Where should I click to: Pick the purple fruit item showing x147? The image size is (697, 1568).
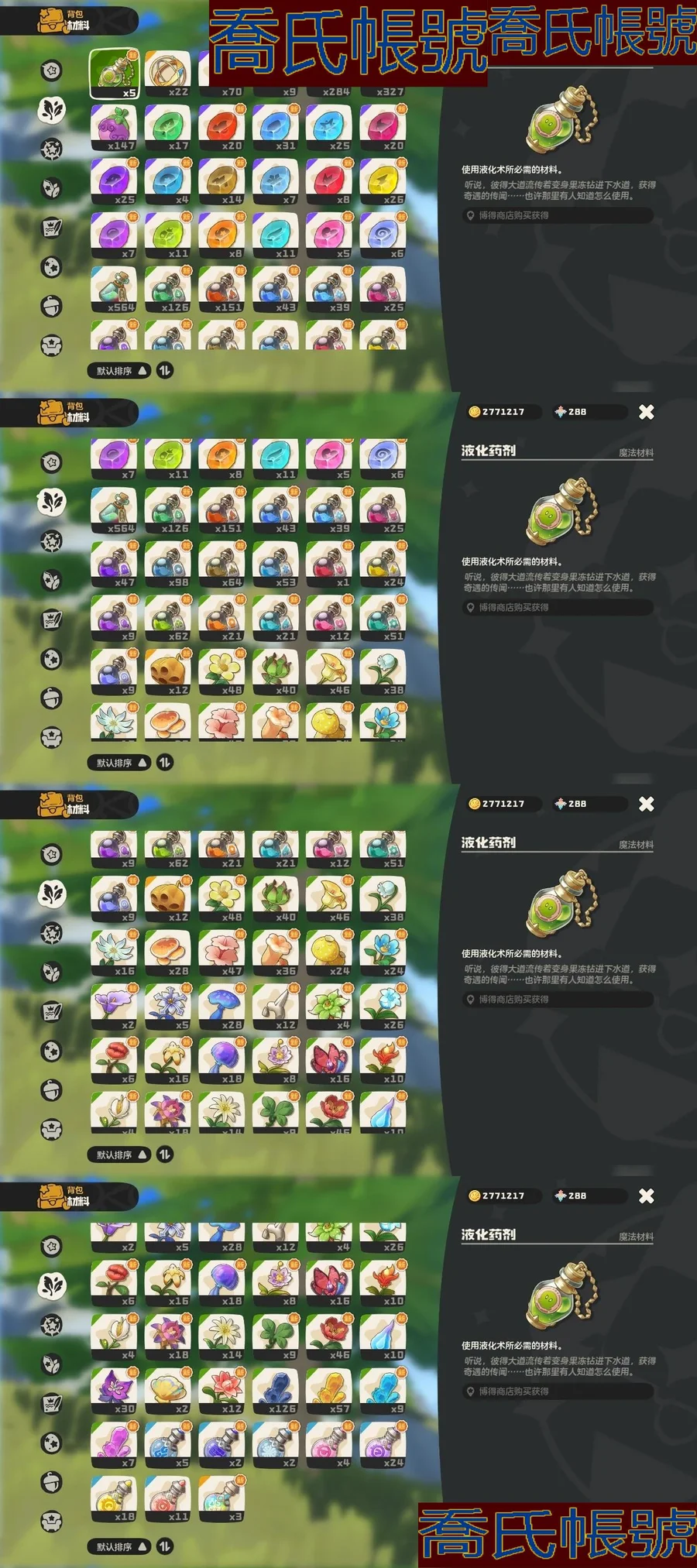(x=114, y=129)
